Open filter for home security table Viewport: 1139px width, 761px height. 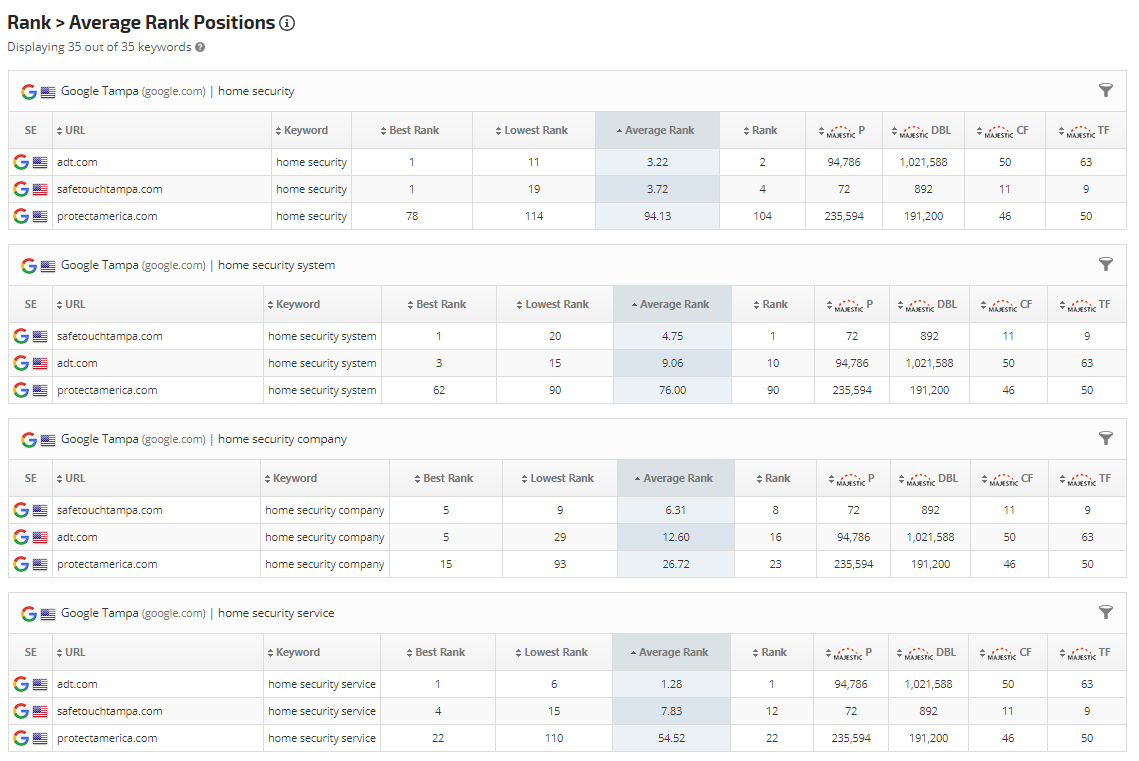point(1105,90)
